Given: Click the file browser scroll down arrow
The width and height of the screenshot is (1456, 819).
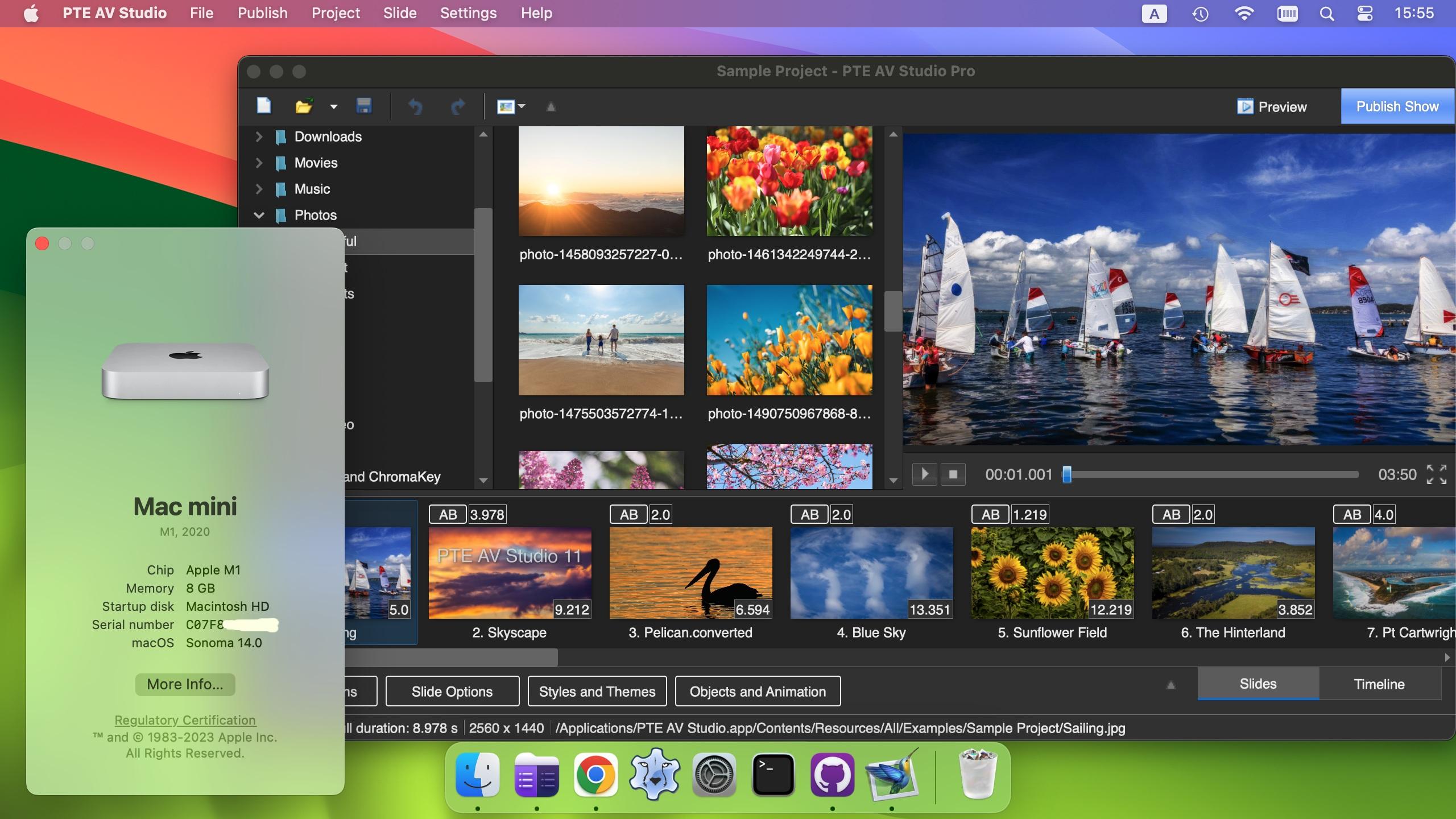Looking at the screenshot, I should pos(893,481).
